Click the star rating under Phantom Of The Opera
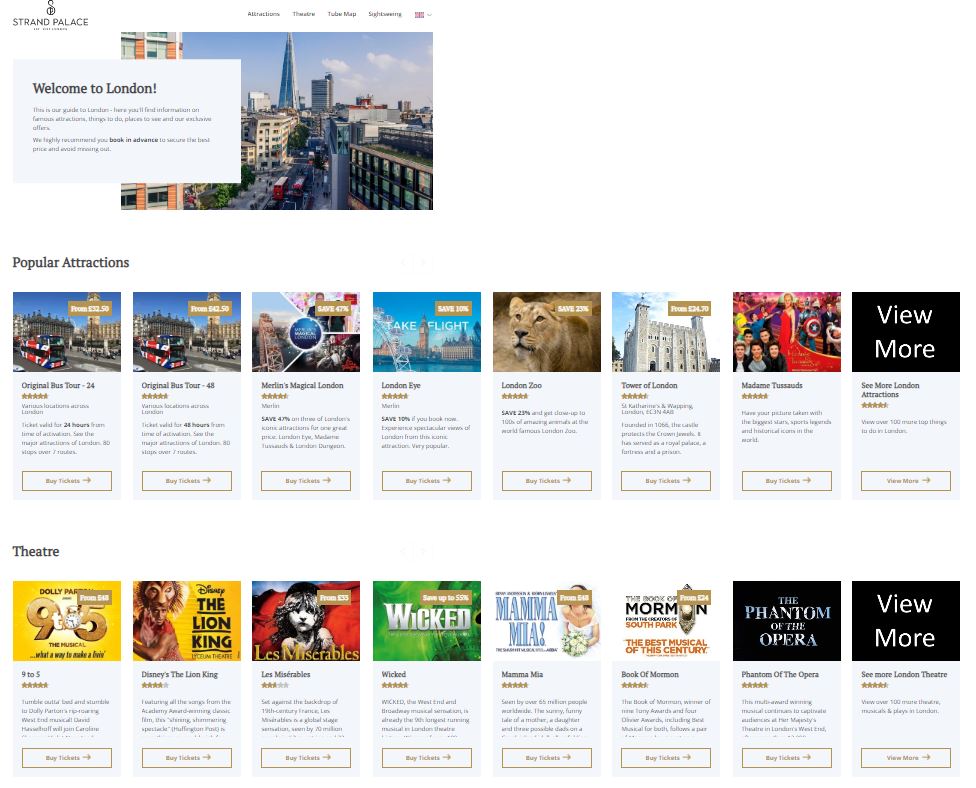976x788 pixels. click(755, 685)
